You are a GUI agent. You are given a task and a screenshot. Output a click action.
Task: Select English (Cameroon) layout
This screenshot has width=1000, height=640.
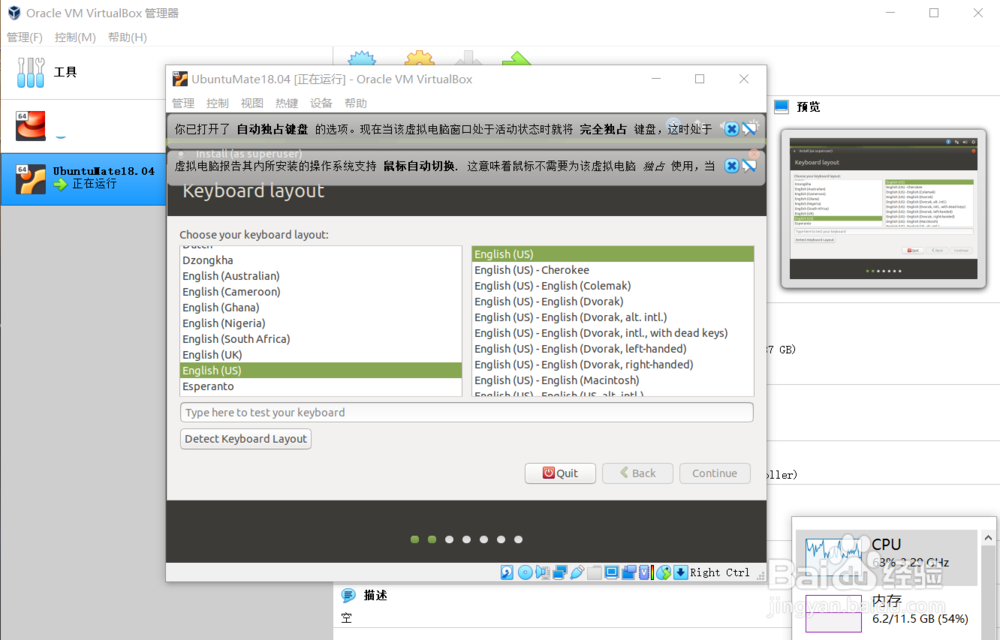321,292
